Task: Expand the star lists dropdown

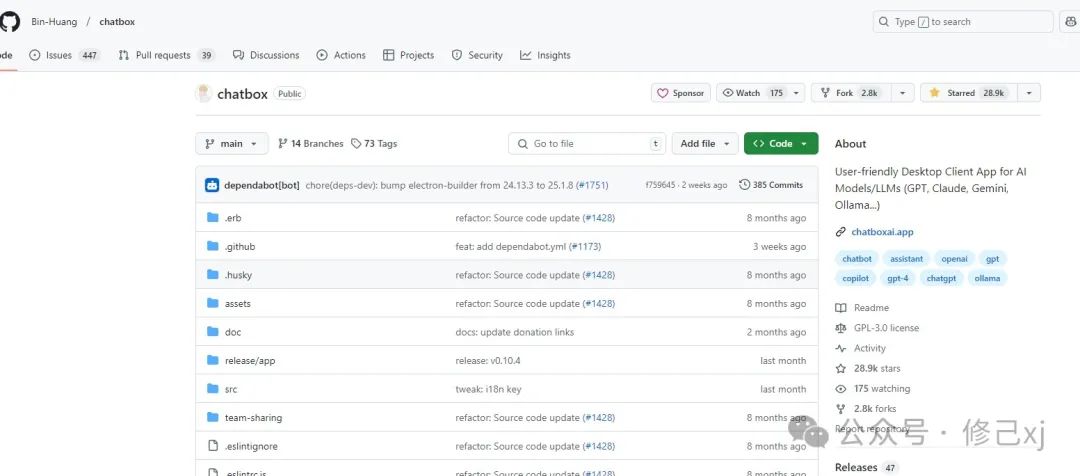Action: (x=1029, y=93)
